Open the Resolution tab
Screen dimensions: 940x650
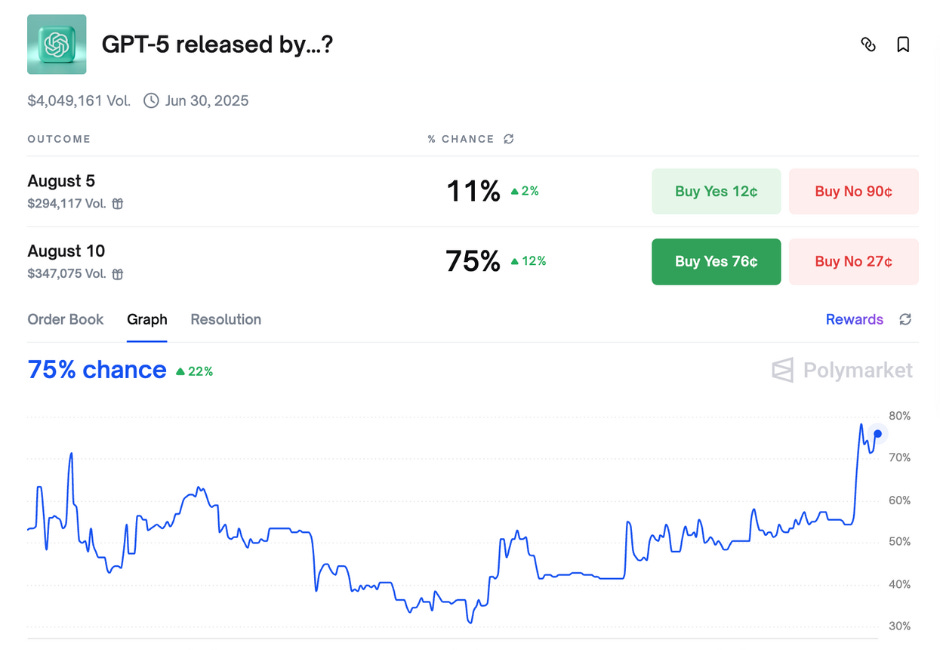(226, 320)
